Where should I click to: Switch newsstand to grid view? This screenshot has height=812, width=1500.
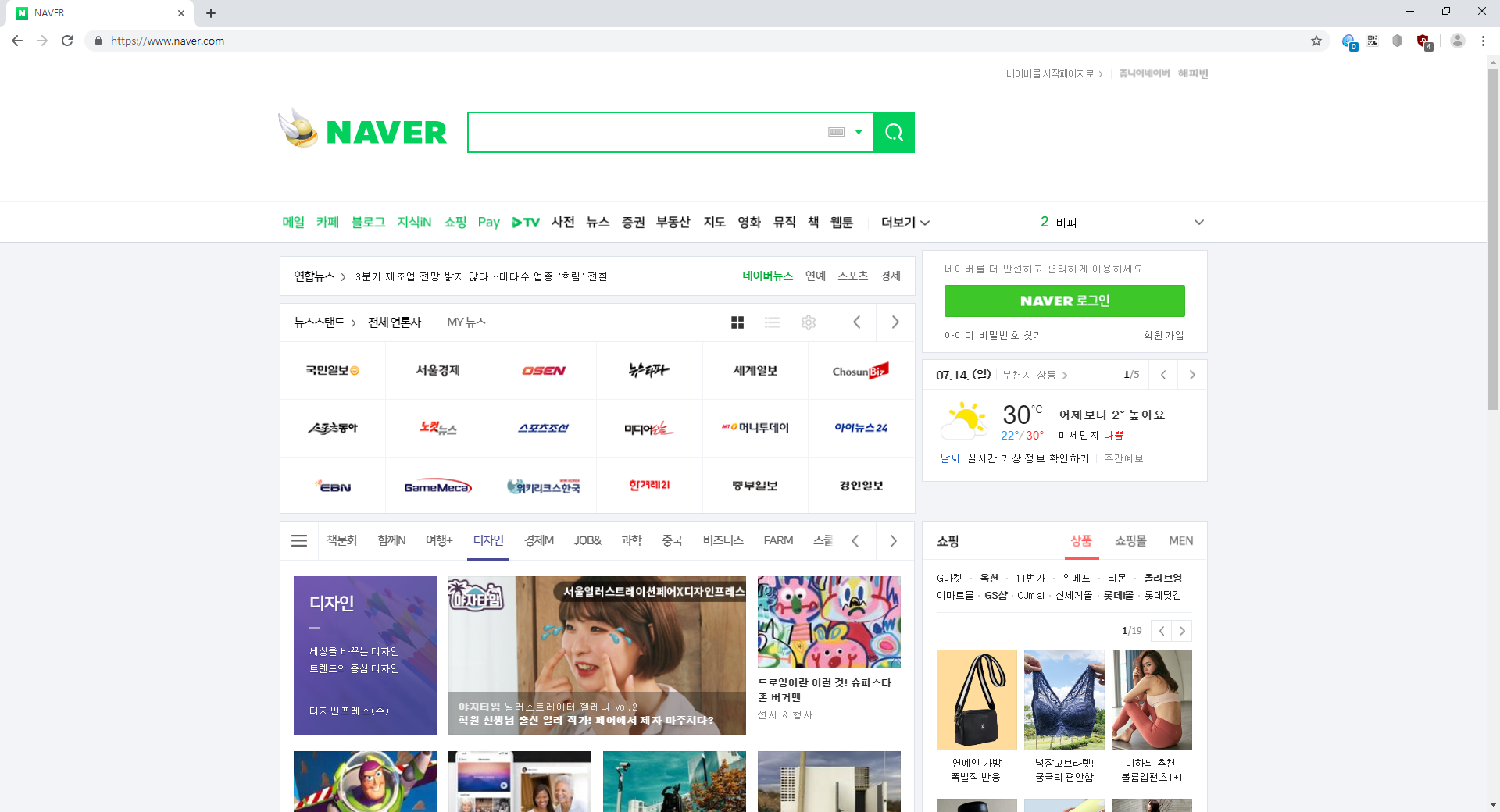coord(737,322)
